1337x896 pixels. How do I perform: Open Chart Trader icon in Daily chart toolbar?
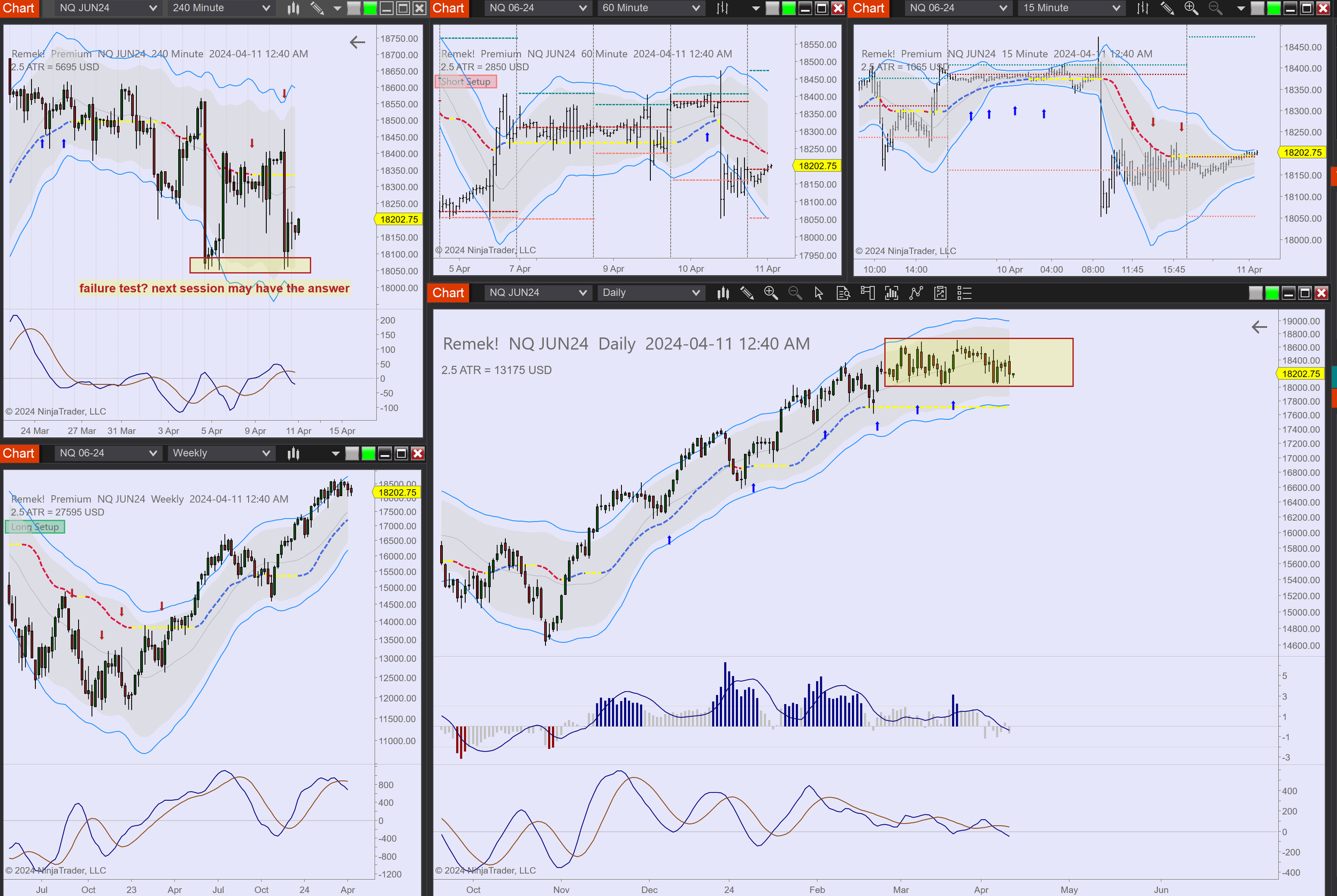pos(867,293)
